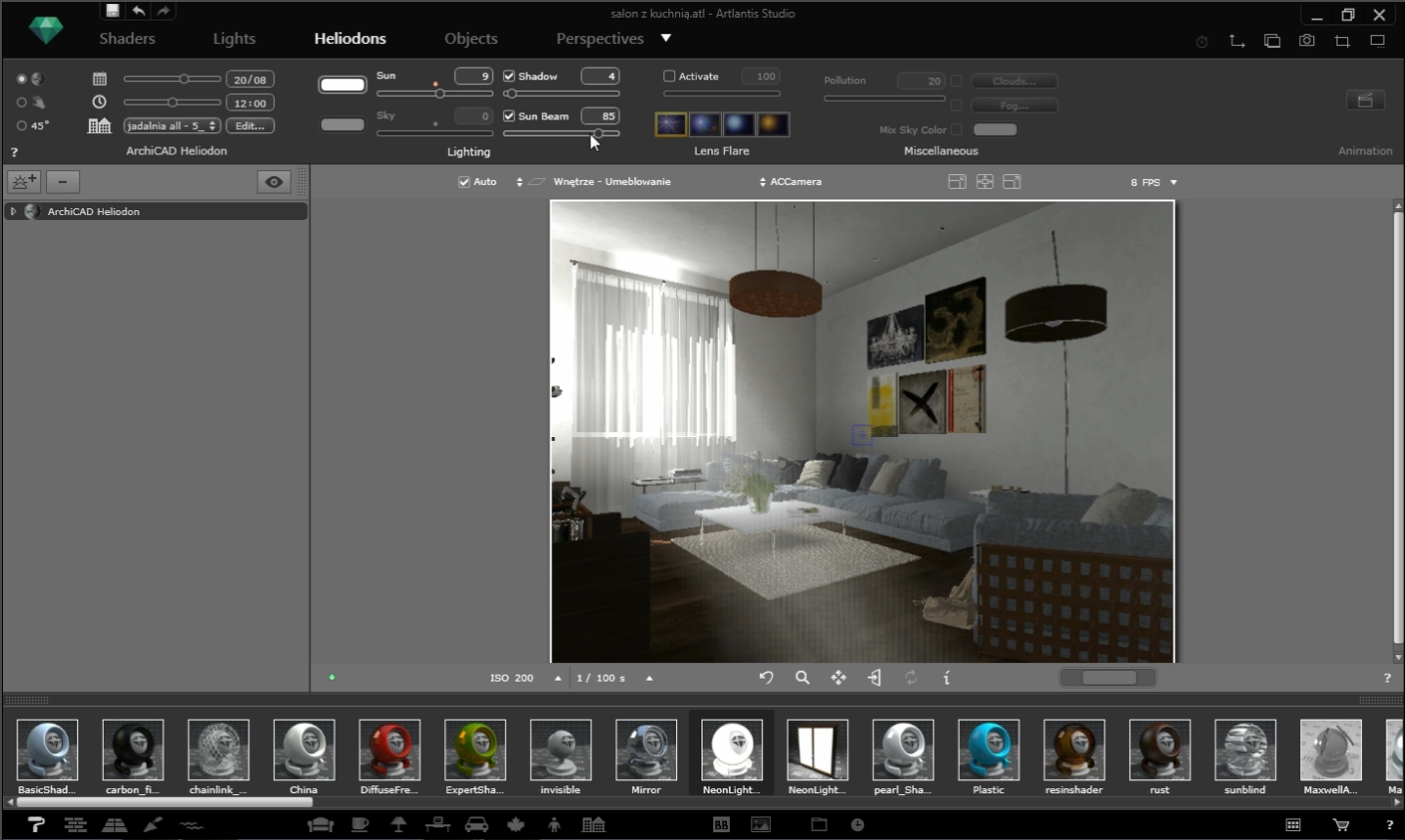Open the inspector tabs dropdown triangle
Viewport: 1405px width, 840px height.
[x=666, y=38]
